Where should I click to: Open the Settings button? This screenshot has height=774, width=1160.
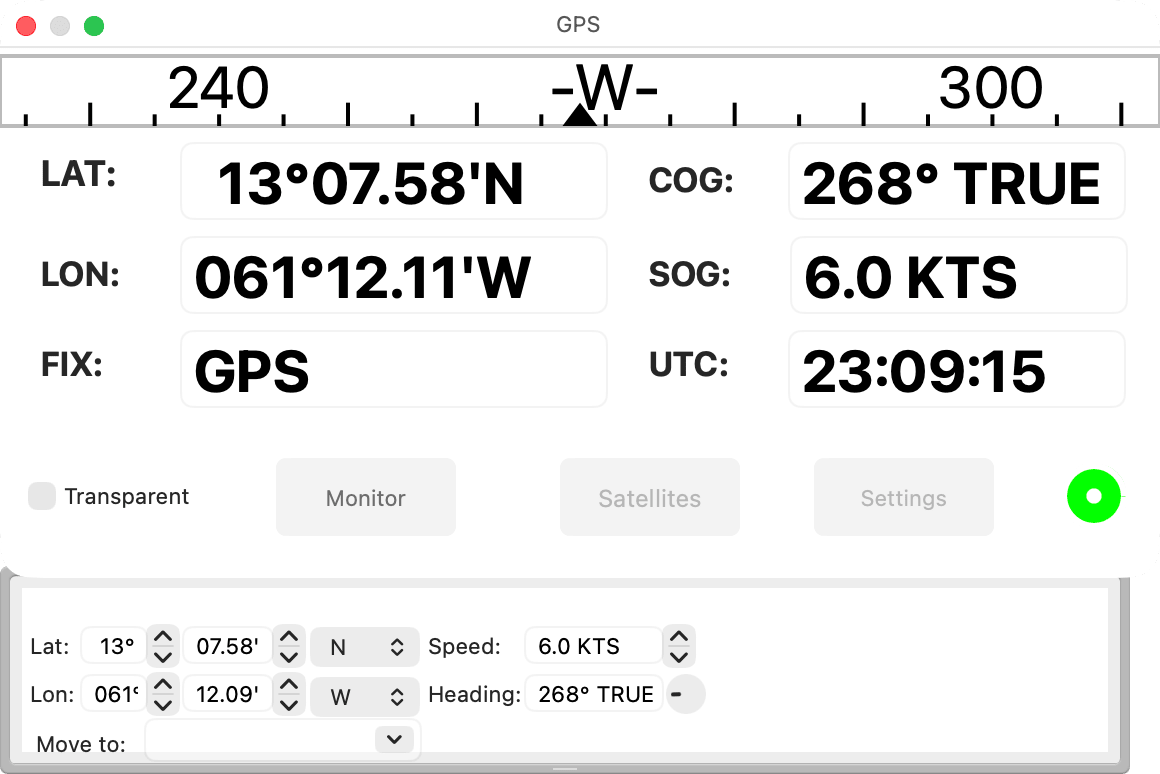point(903,497)
